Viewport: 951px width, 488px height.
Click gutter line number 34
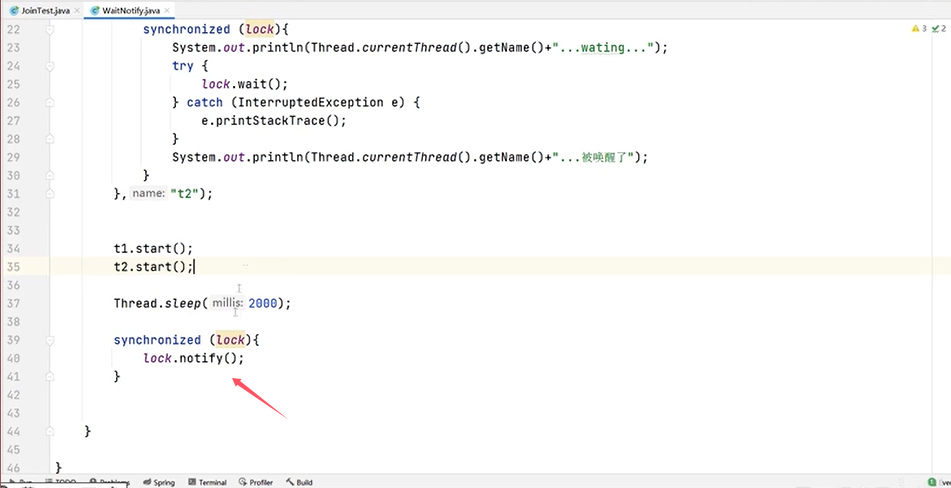coord(13,249)
